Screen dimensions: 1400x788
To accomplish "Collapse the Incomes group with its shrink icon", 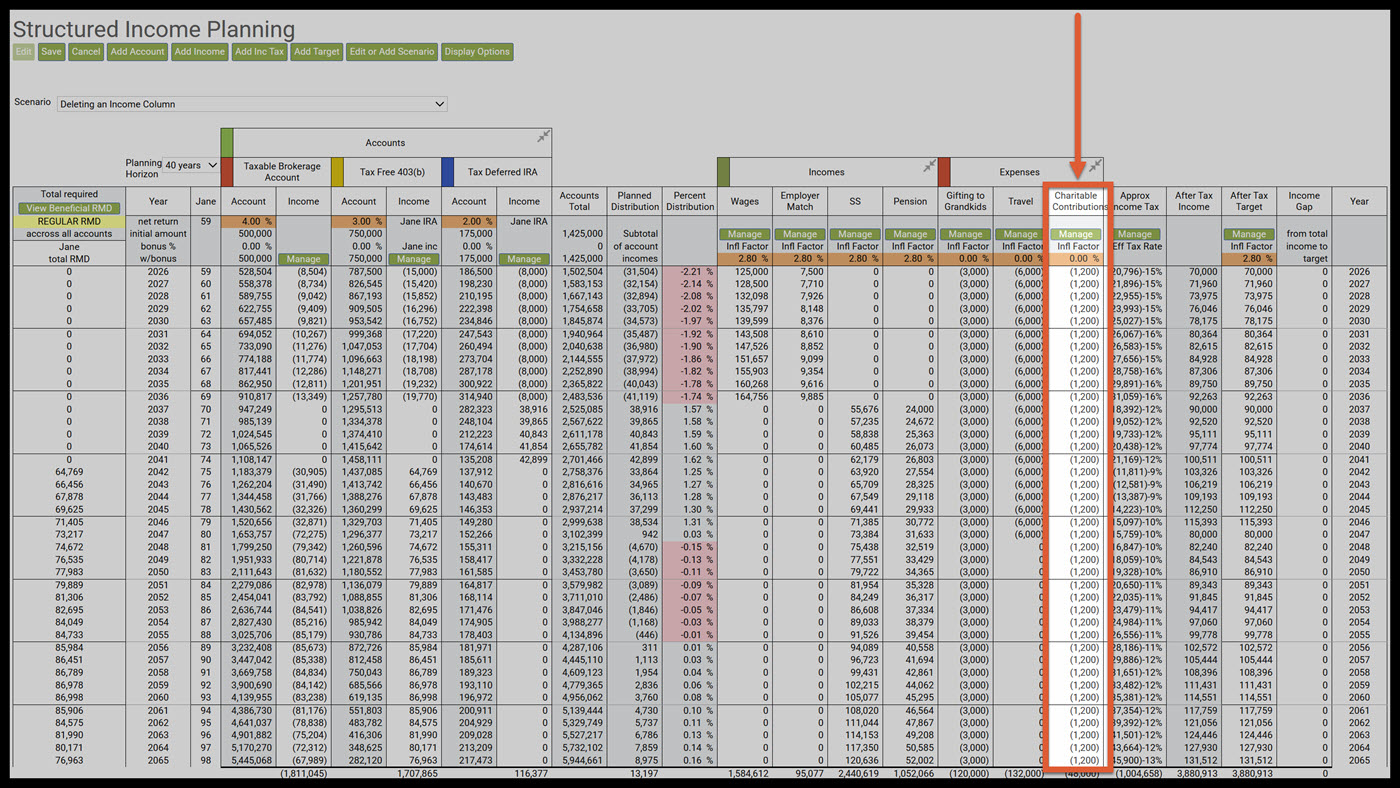I will tap(929, 165).
